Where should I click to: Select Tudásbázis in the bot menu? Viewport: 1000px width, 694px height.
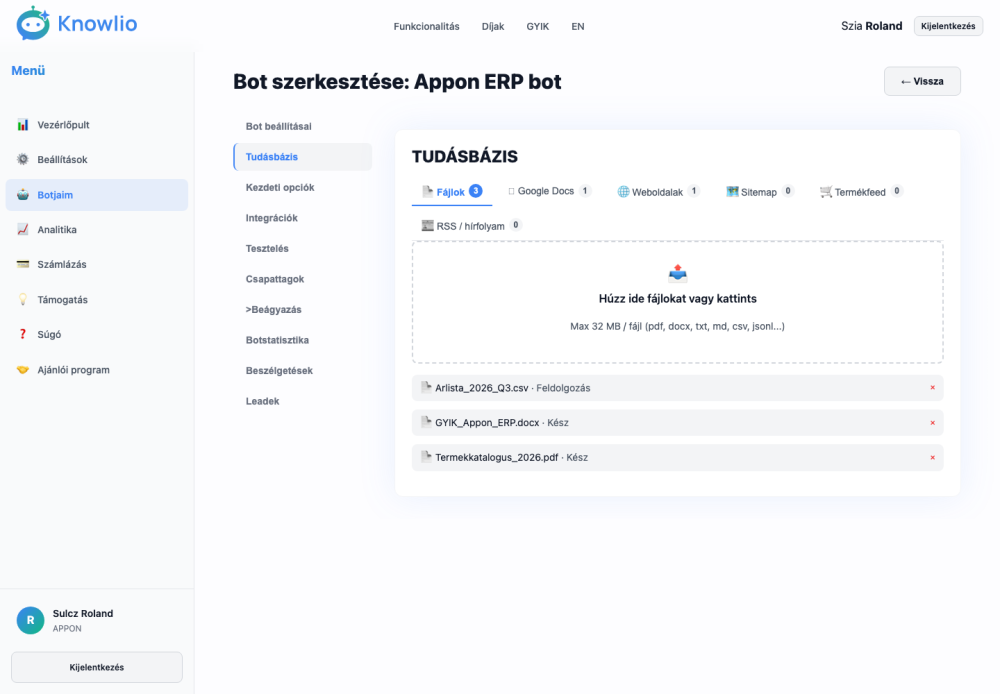click(x=303, y=157)
